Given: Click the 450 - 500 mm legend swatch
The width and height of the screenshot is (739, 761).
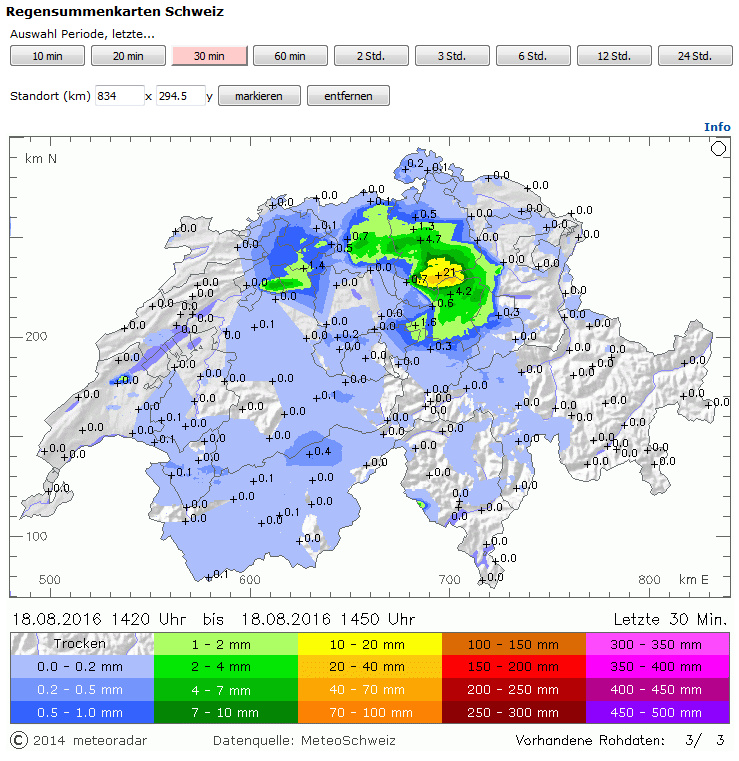Looking at the screenshot, I should (x=657, y=712).
